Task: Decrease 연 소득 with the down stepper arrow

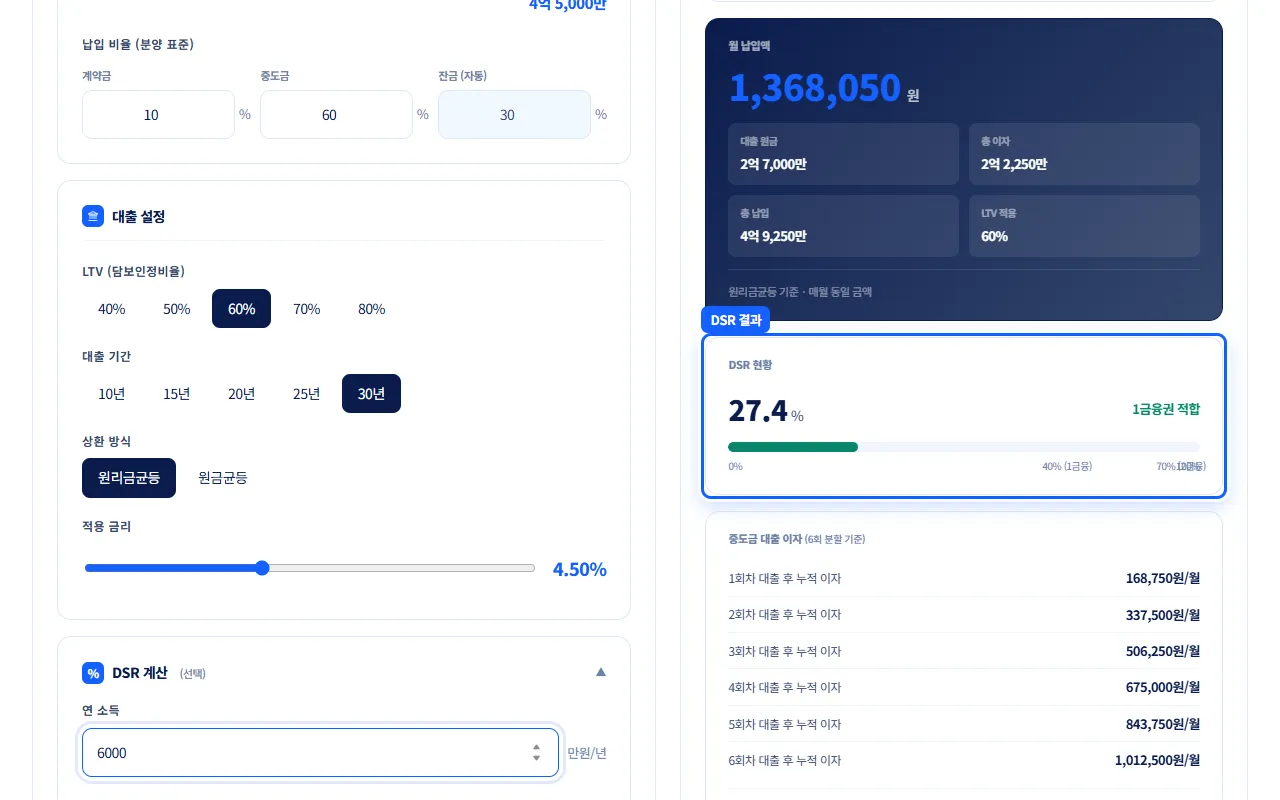Action: (x=537, y=758)
